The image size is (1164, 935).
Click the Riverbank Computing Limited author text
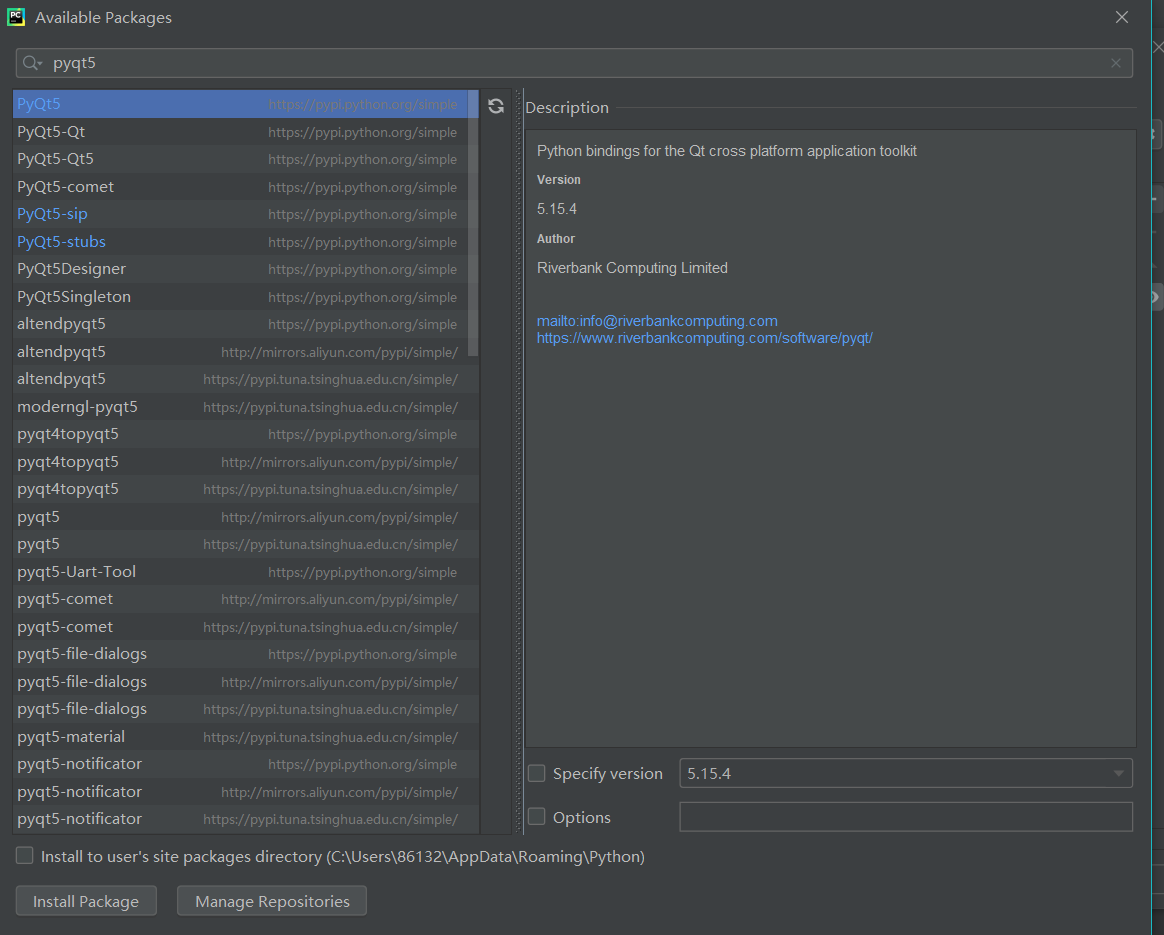pos(632,268)
